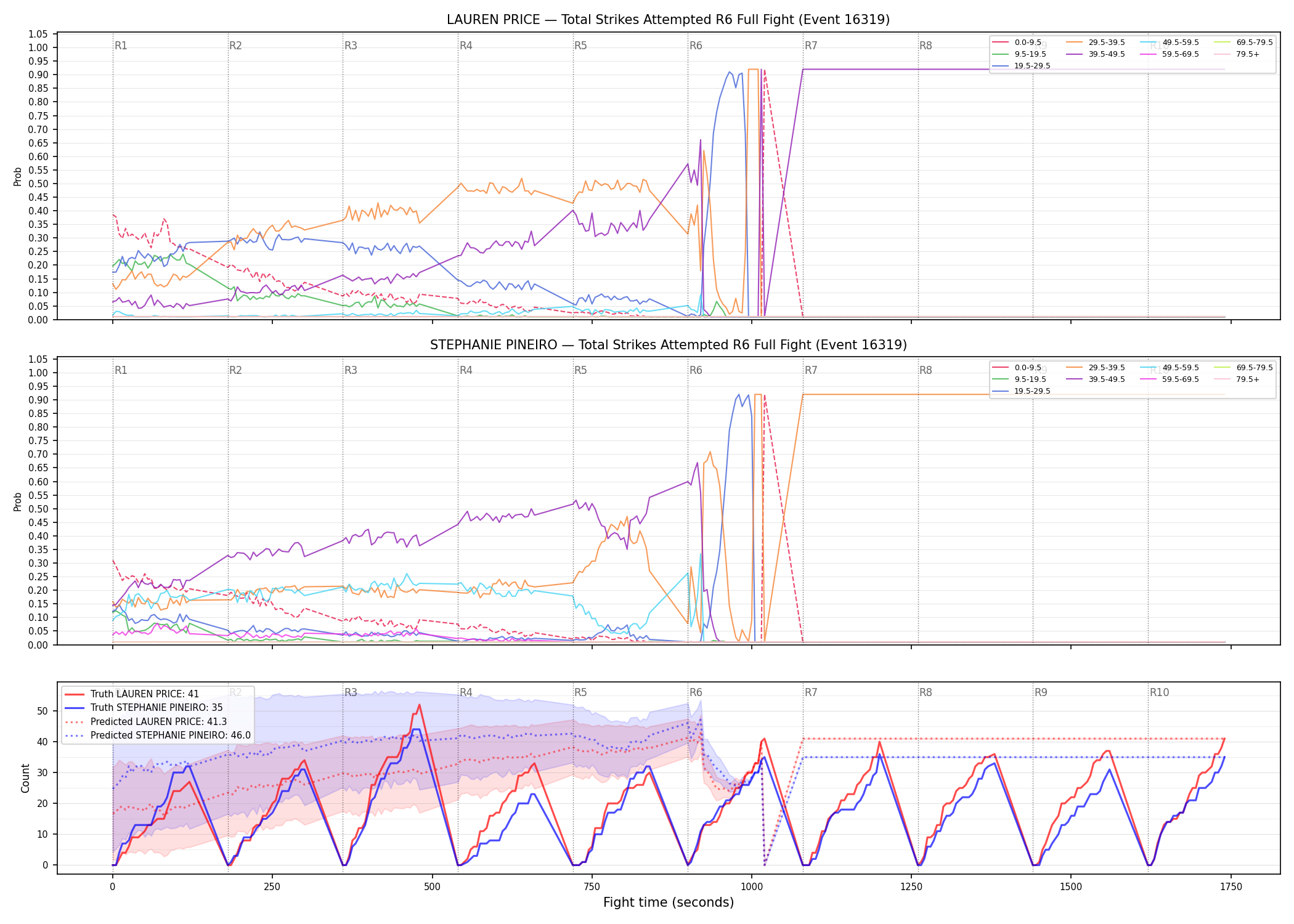Click the Predicted LAUREN PRICE: 41.3 legend entry

pyautogui.click(x=145, y=721)
